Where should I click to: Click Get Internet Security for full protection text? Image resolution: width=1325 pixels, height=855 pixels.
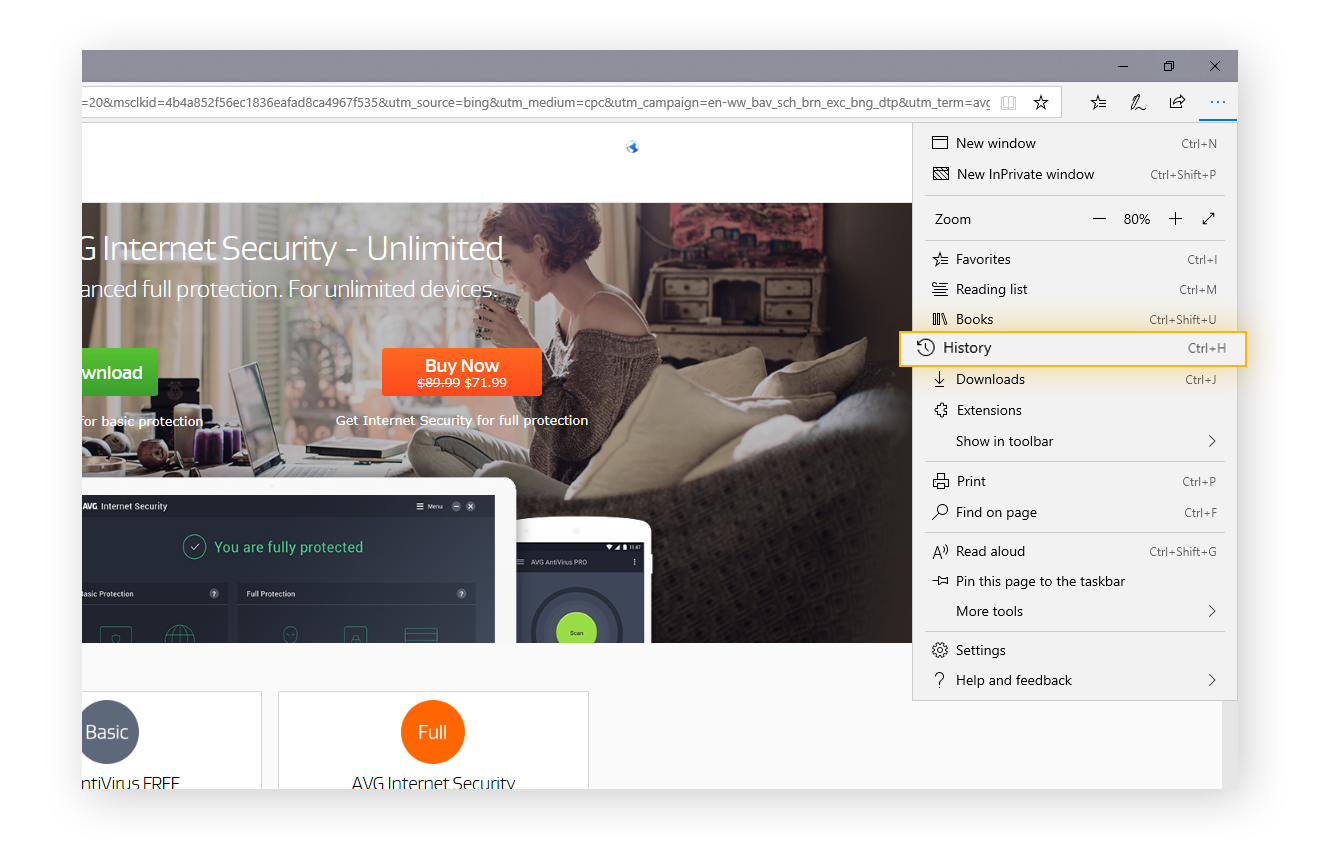(x=462, y=420)
